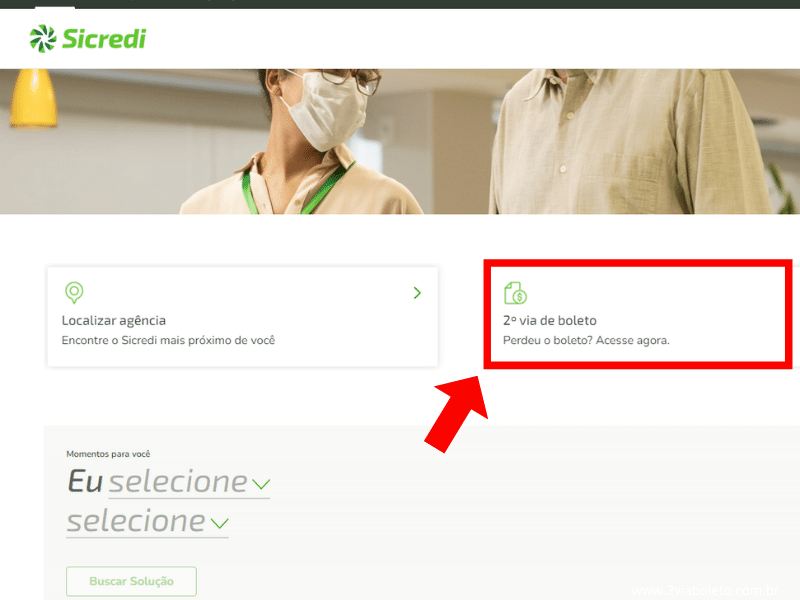Expand the first selecione dropdown after Eu
This screenshot has height=600, width=800.
click(189, 482)
